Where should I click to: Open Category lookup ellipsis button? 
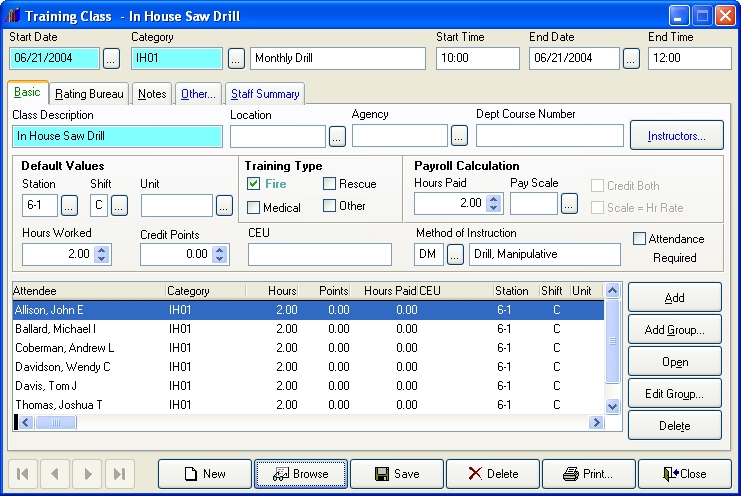[236, 59]
